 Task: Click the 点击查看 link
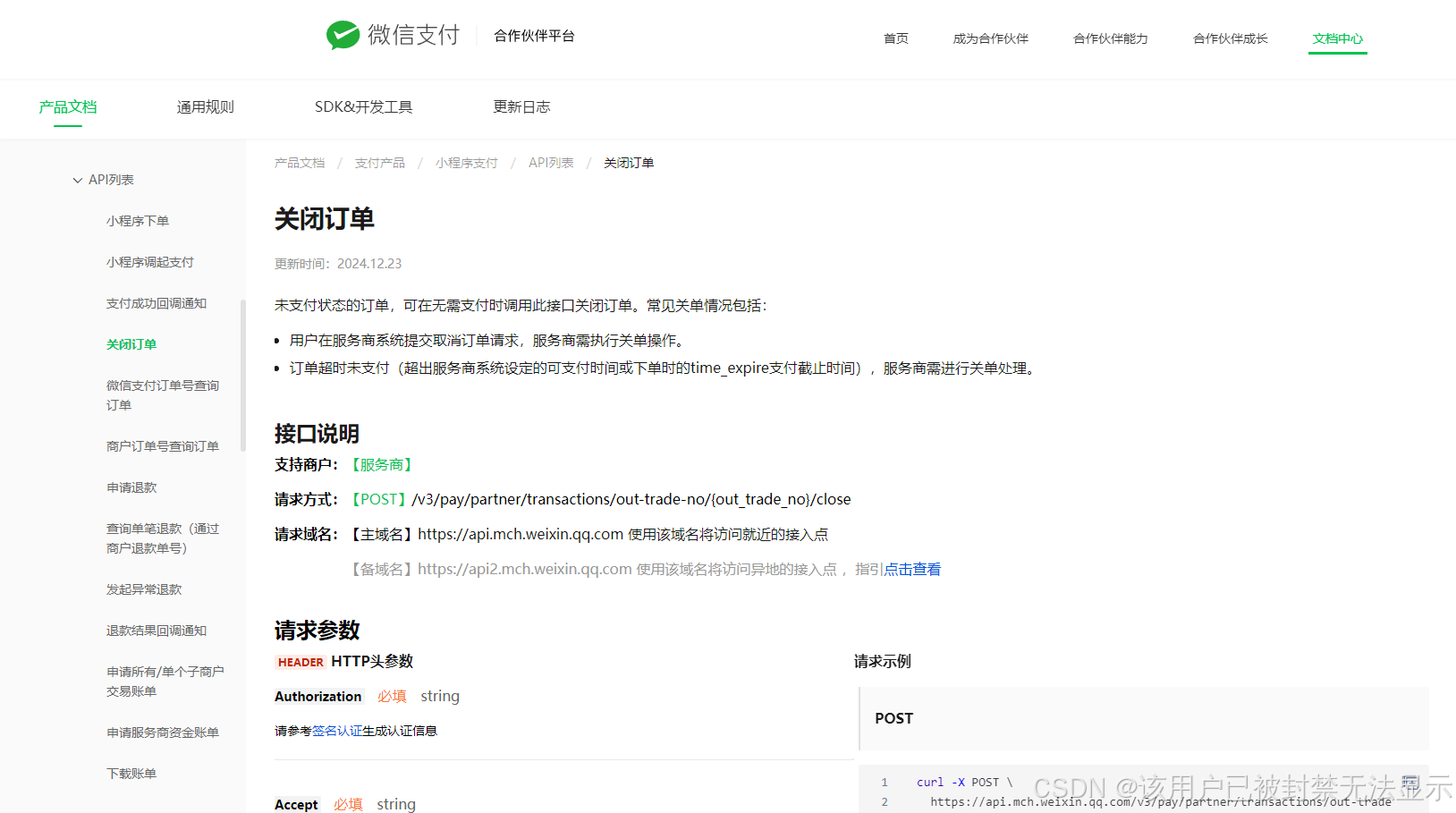tap(912, 569)
